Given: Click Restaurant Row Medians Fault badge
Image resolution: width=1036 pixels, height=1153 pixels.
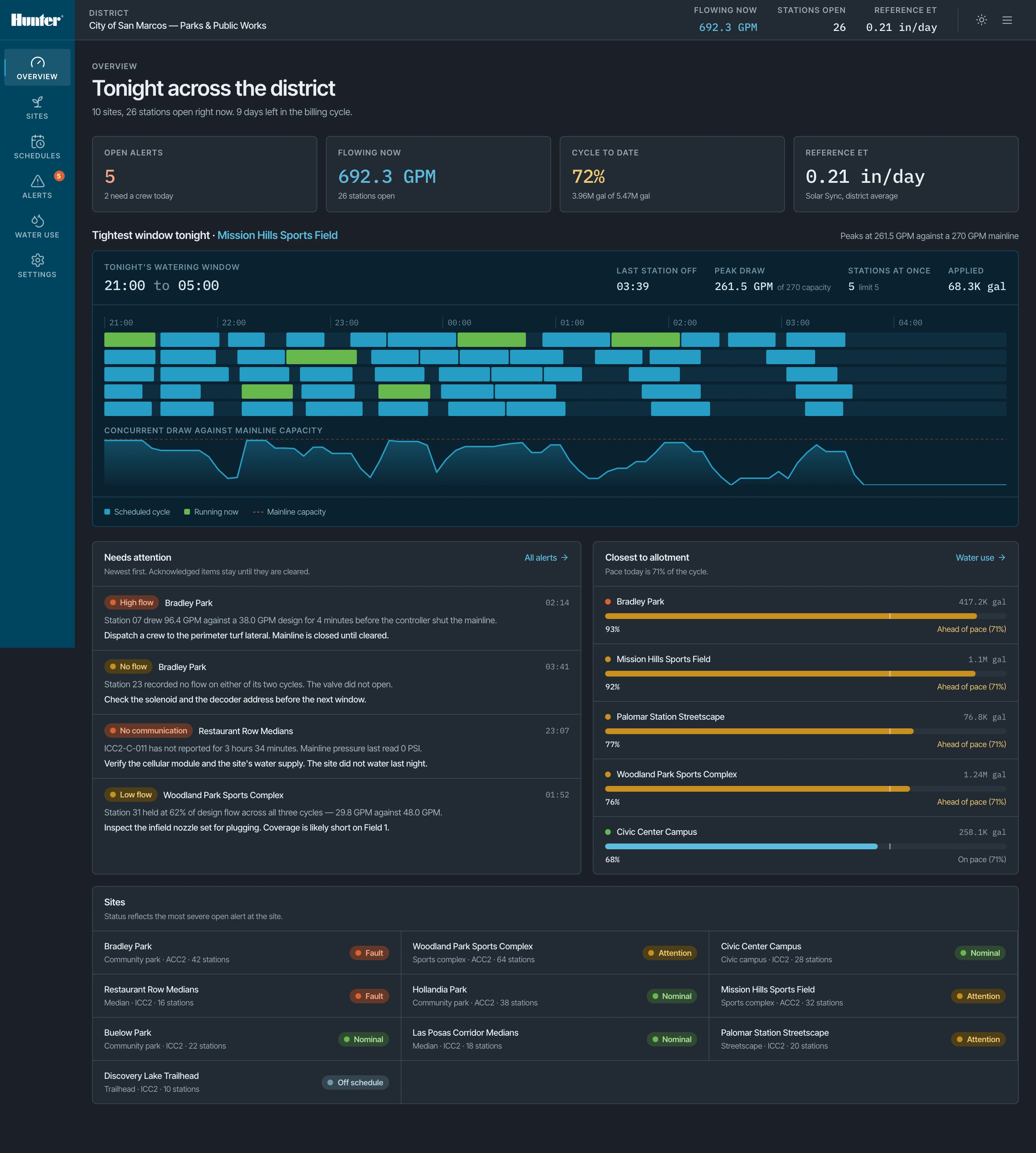Looking at the screenshot, I should tap(369, 996).
